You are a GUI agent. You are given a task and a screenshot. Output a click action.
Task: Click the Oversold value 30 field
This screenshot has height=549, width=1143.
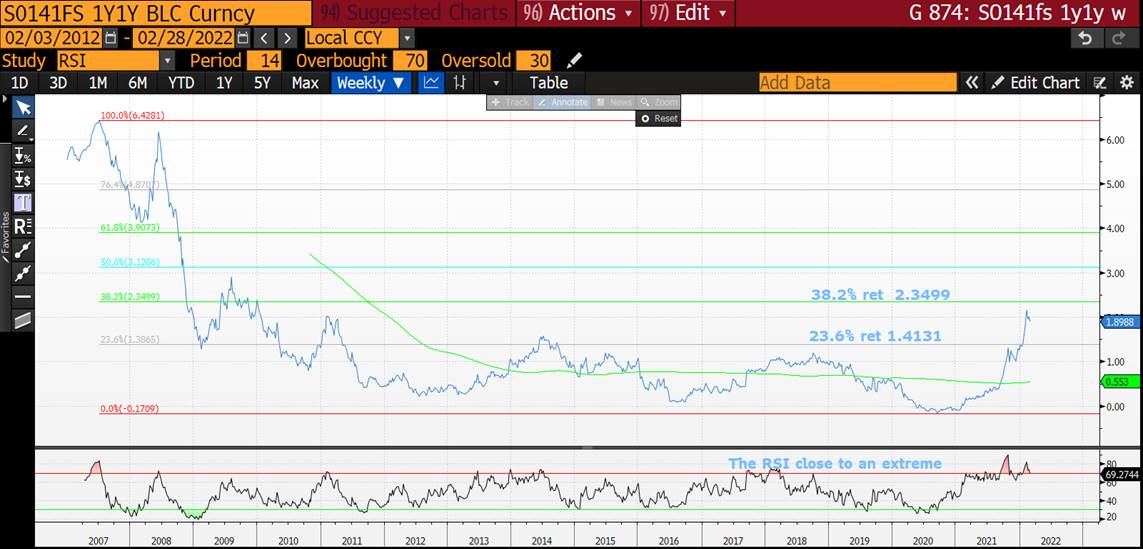[534, 61]
